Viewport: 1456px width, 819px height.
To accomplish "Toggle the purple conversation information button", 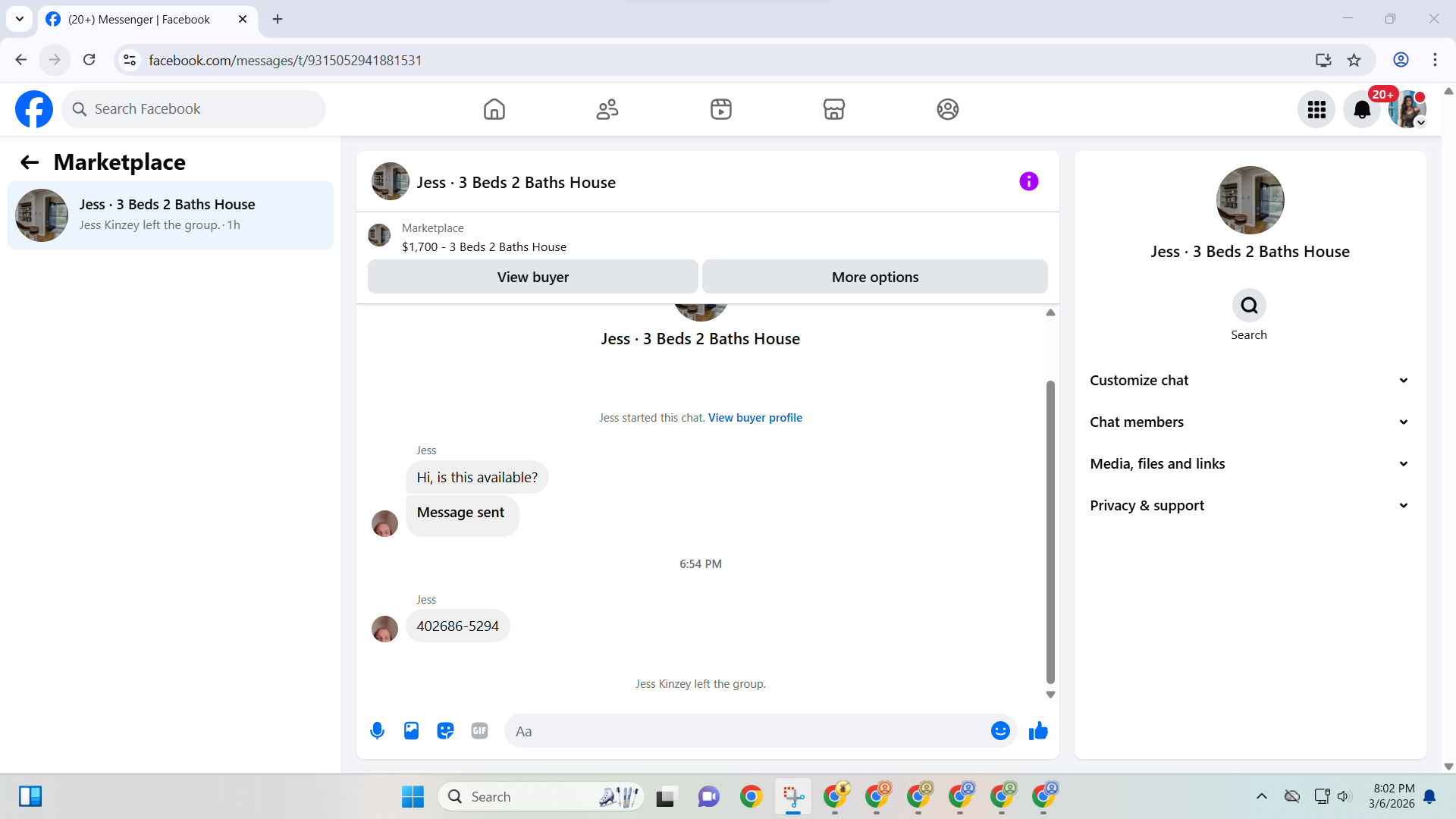I will point(1028,181).
